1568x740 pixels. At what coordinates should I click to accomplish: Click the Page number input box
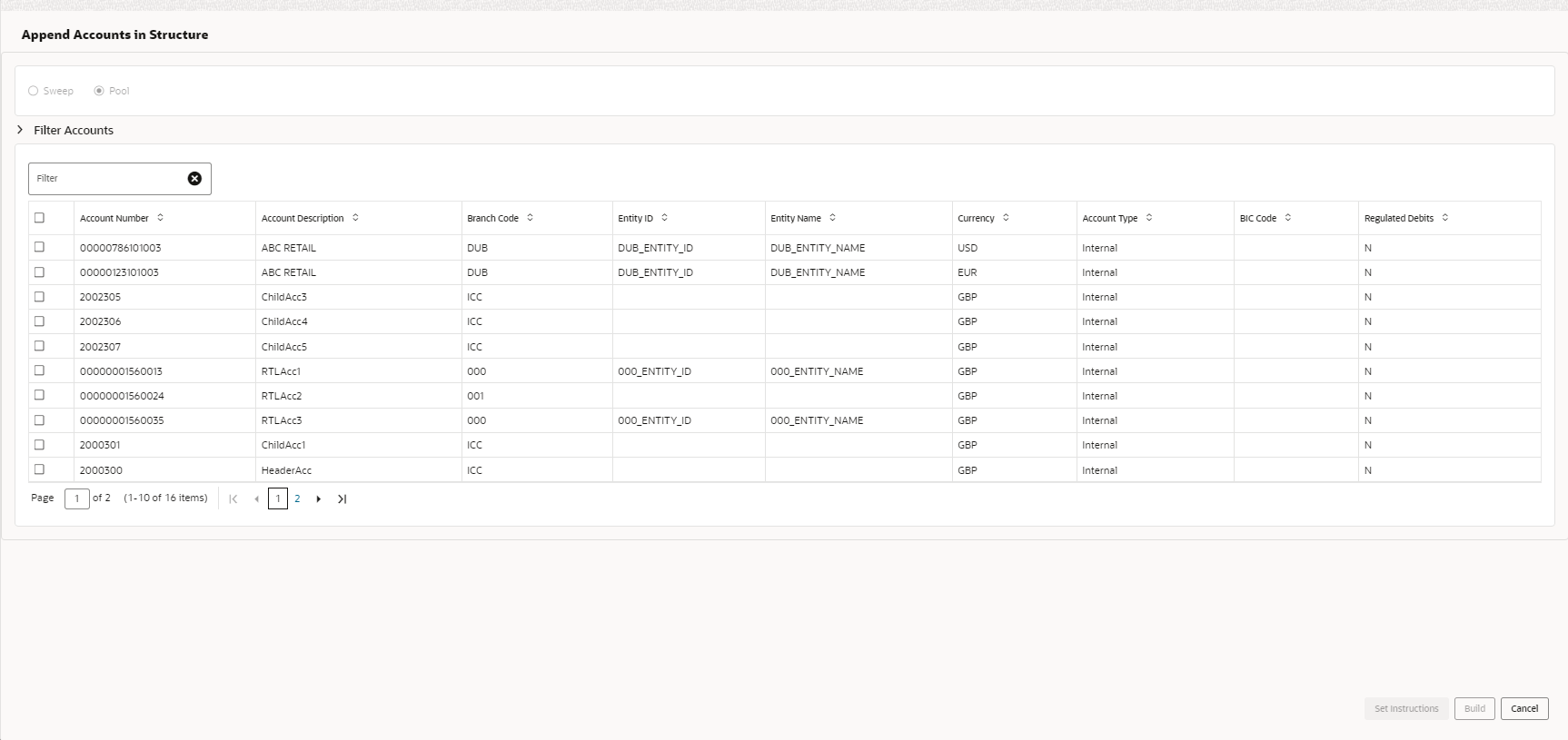pos(77,498)
